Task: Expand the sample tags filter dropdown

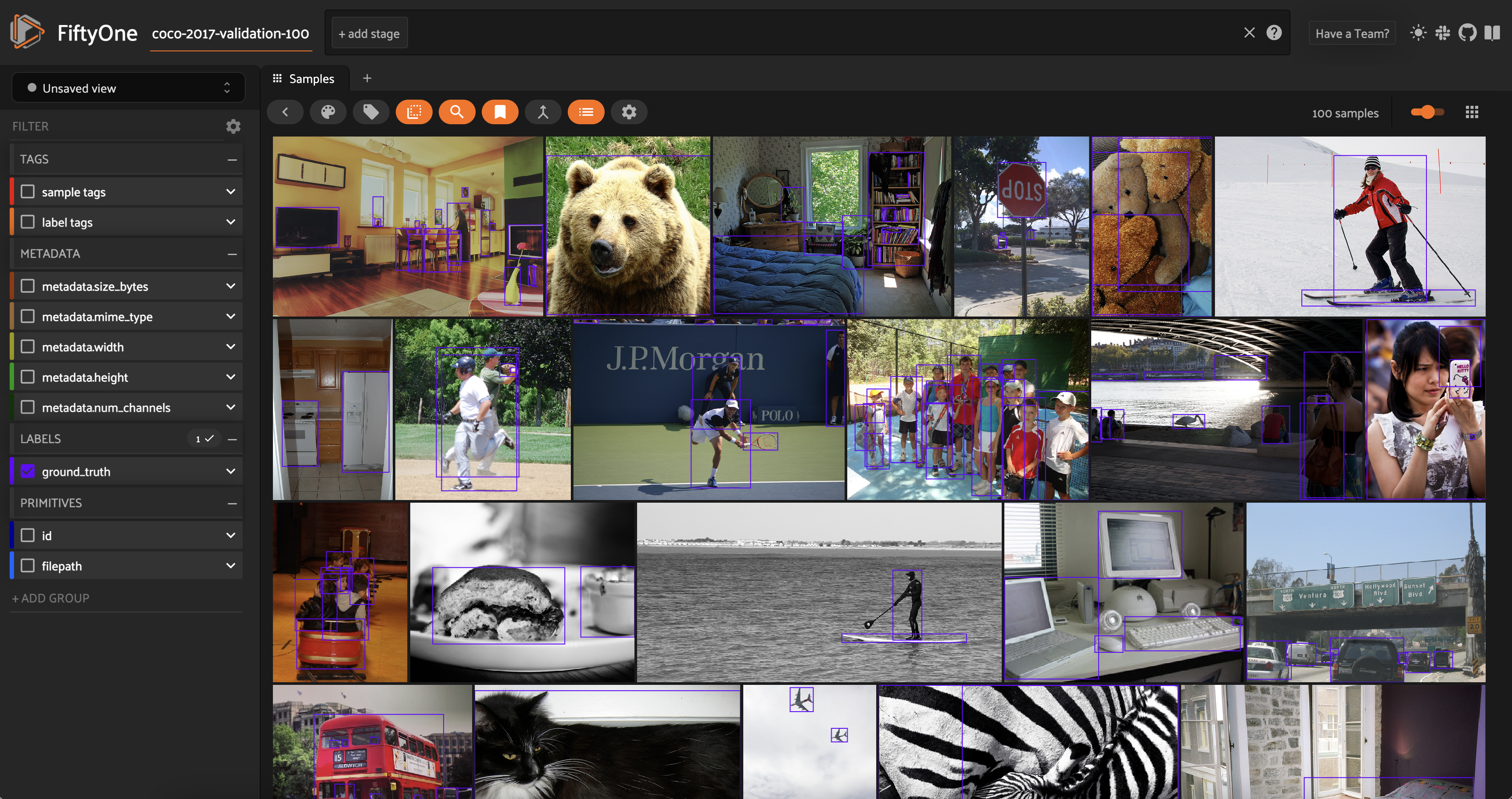Action: pos(231,192)
